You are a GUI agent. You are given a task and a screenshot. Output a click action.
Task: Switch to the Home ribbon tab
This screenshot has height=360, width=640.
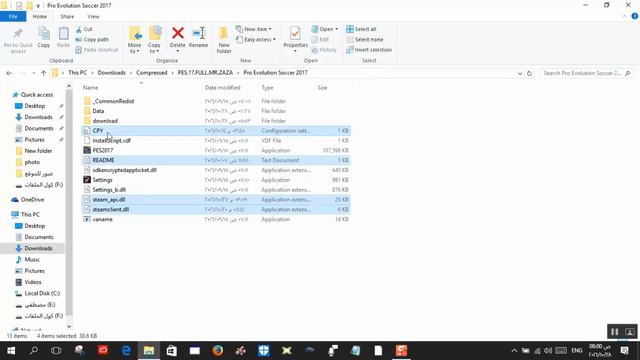(x=40, y=17)
